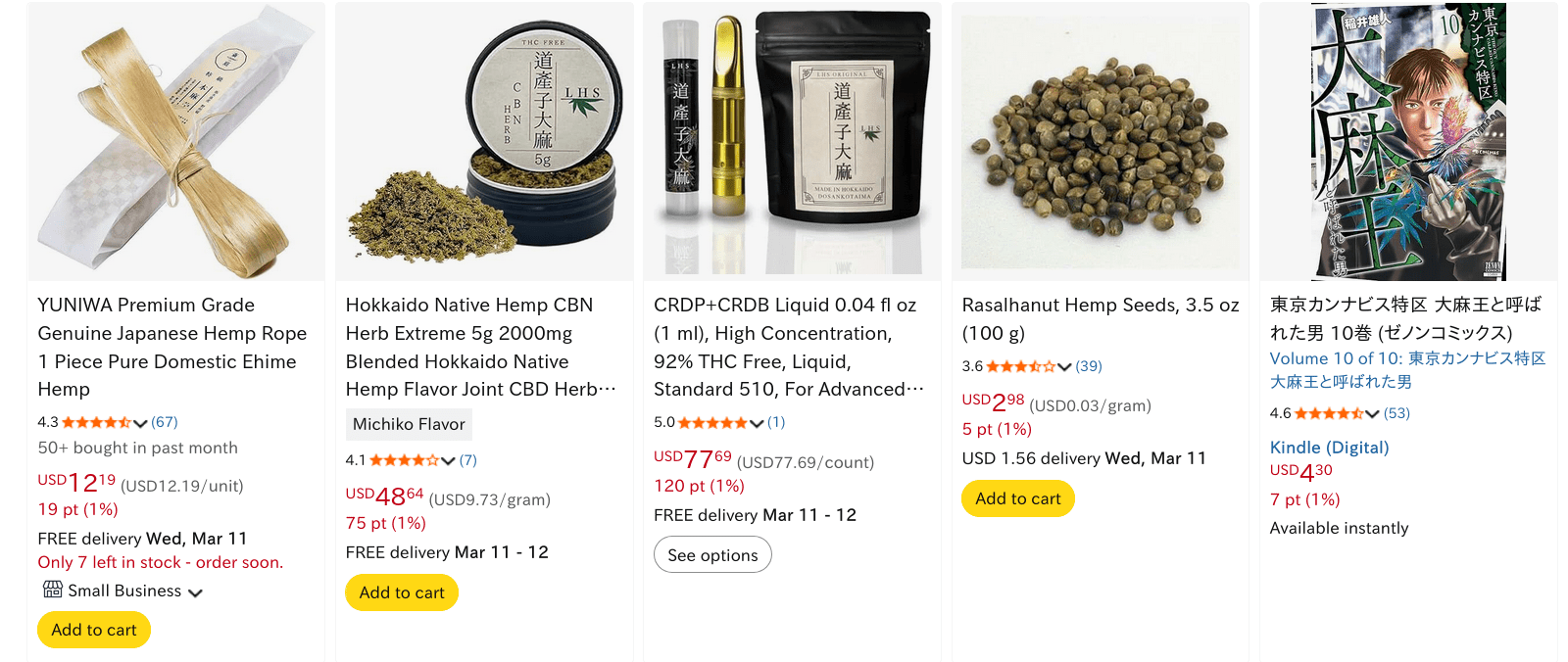This screenshot has height=662, width=1568.
Task: Open the manga cover thumbnail
Action: (x=1408, y=142)
